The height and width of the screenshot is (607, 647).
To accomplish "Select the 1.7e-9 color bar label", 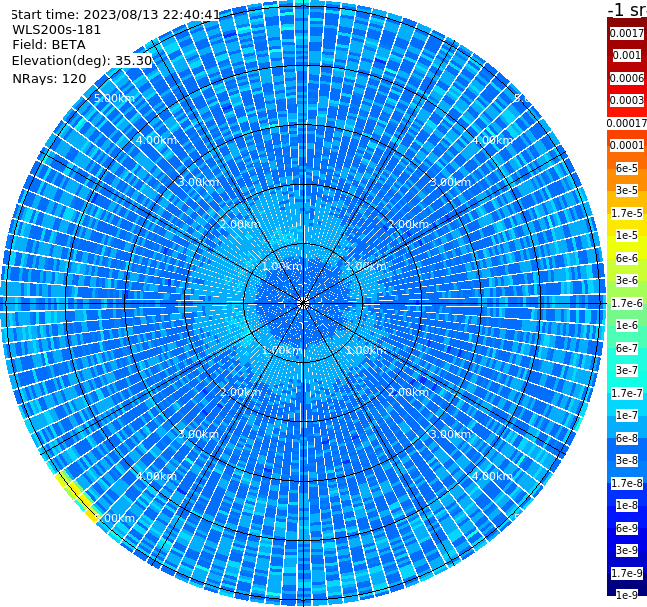I will pos(627,573).
